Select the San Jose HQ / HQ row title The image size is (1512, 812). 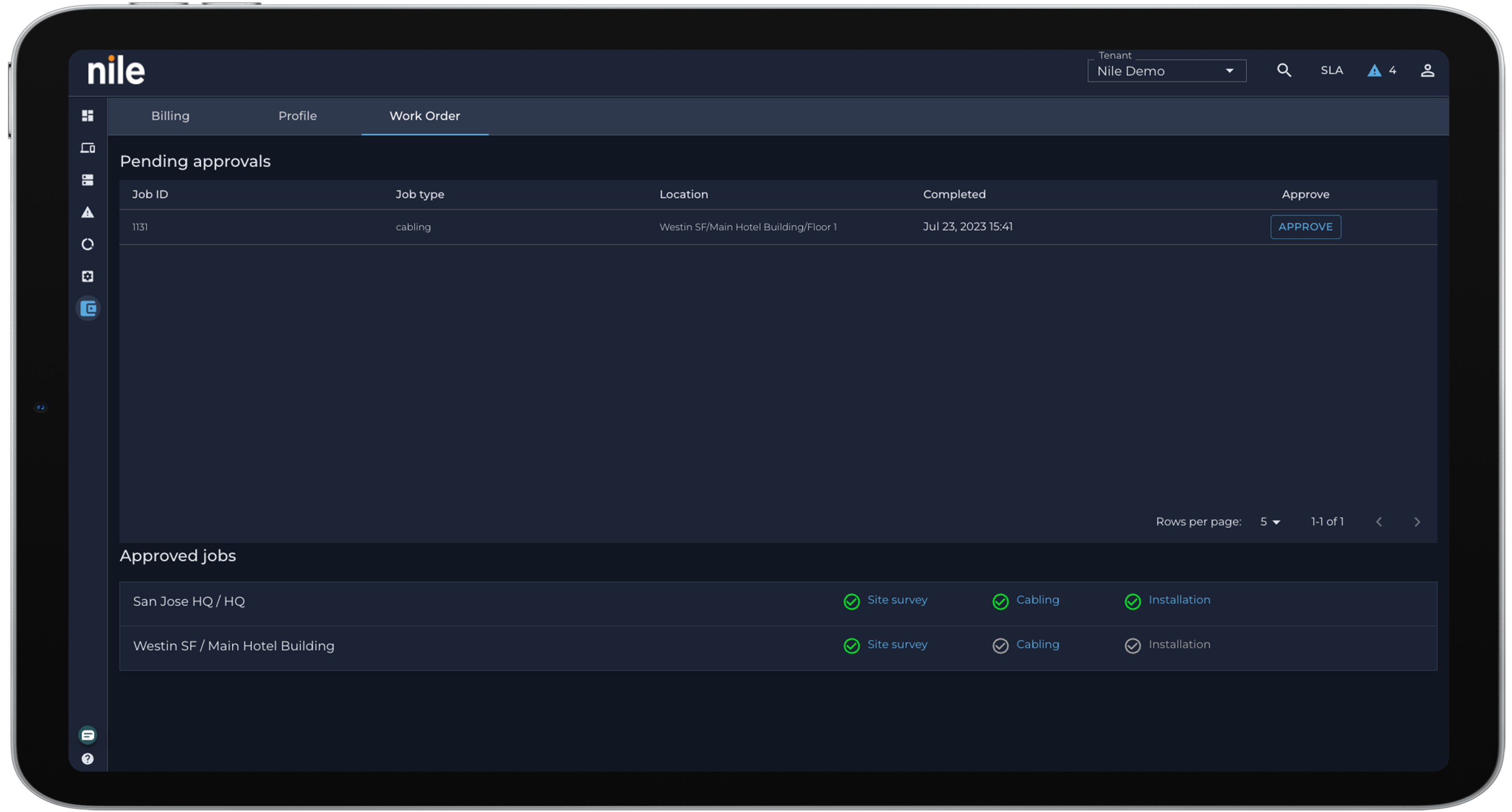pos(188,601)
